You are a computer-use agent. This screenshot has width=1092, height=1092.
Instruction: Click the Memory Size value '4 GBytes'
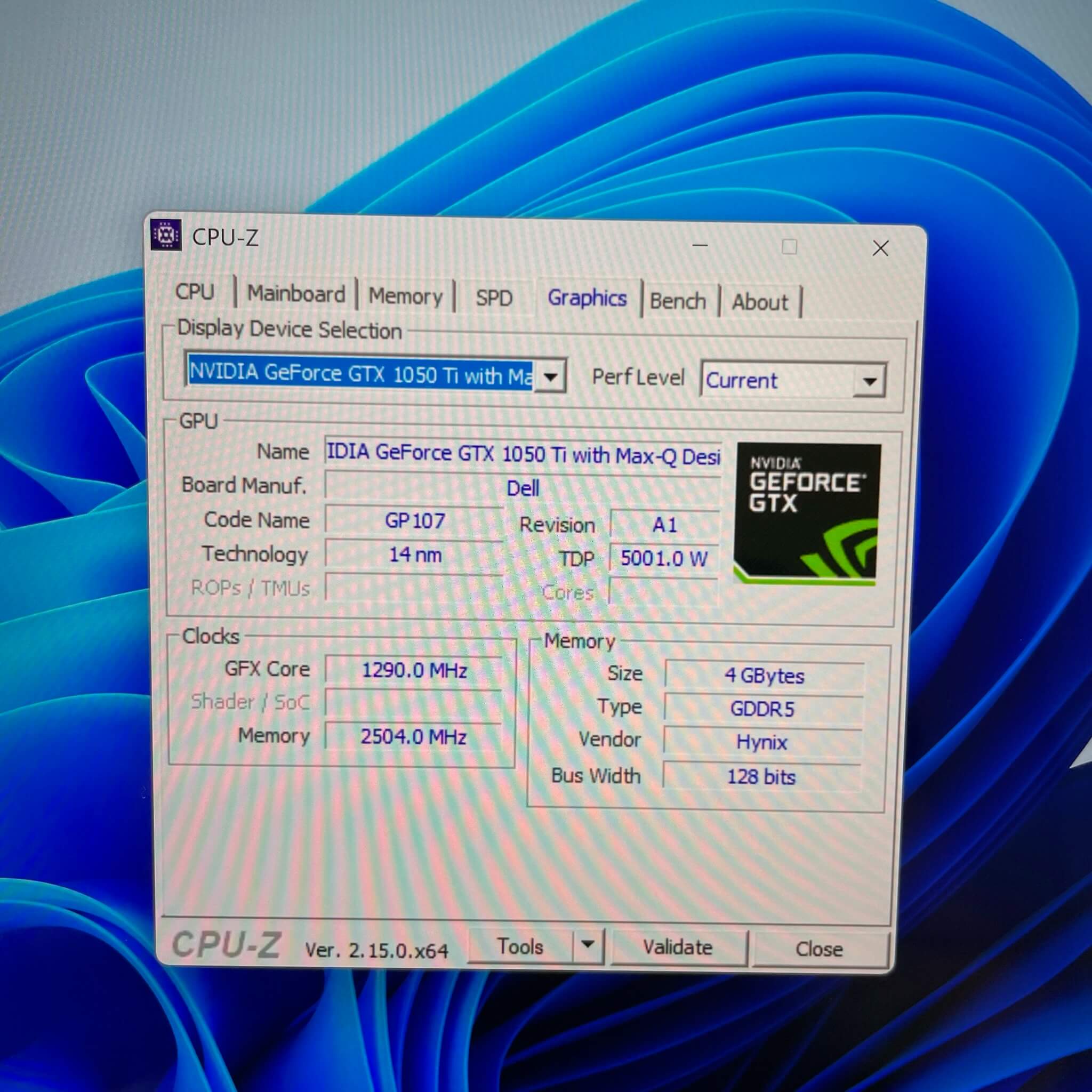click(x=764, y=676)
